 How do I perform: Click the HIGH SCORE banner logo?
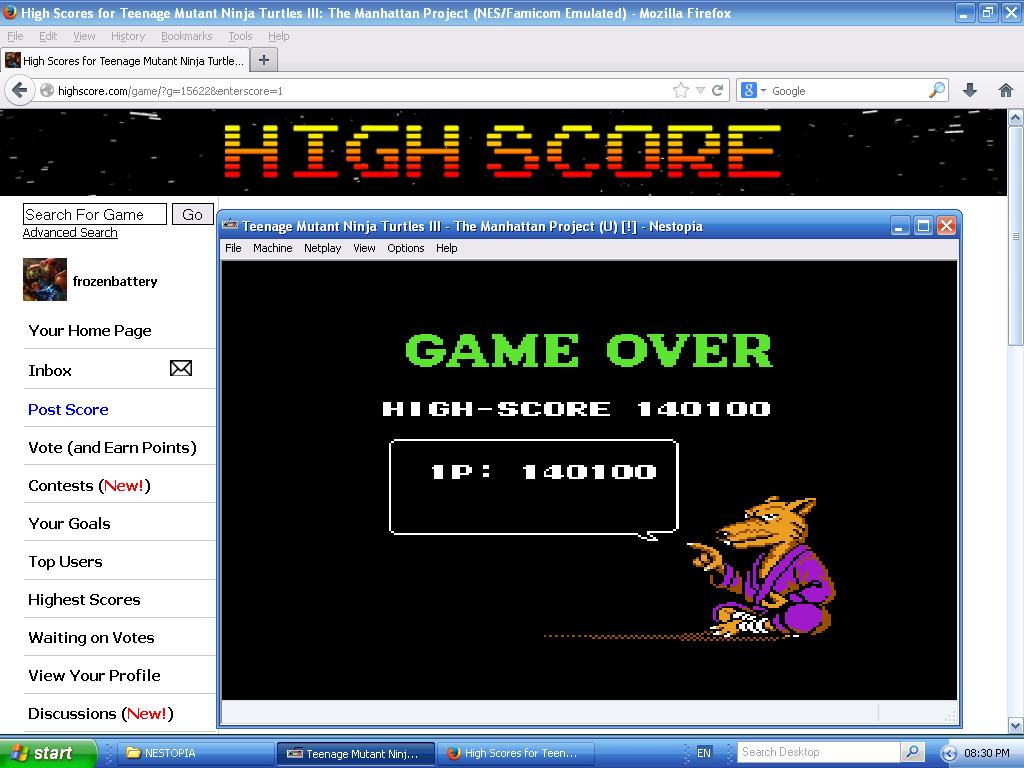(x=502, y=152)
